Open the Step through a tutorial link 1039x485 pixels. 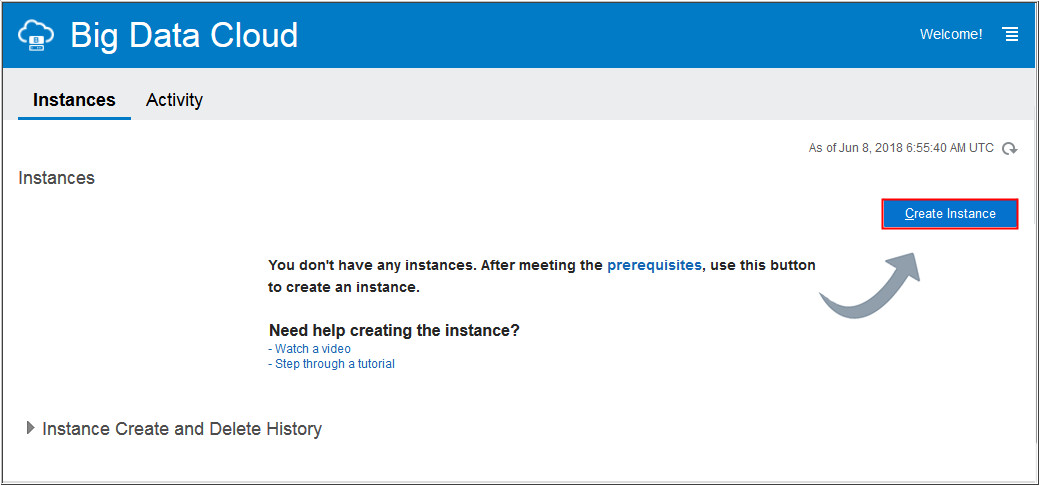[334, 364]
